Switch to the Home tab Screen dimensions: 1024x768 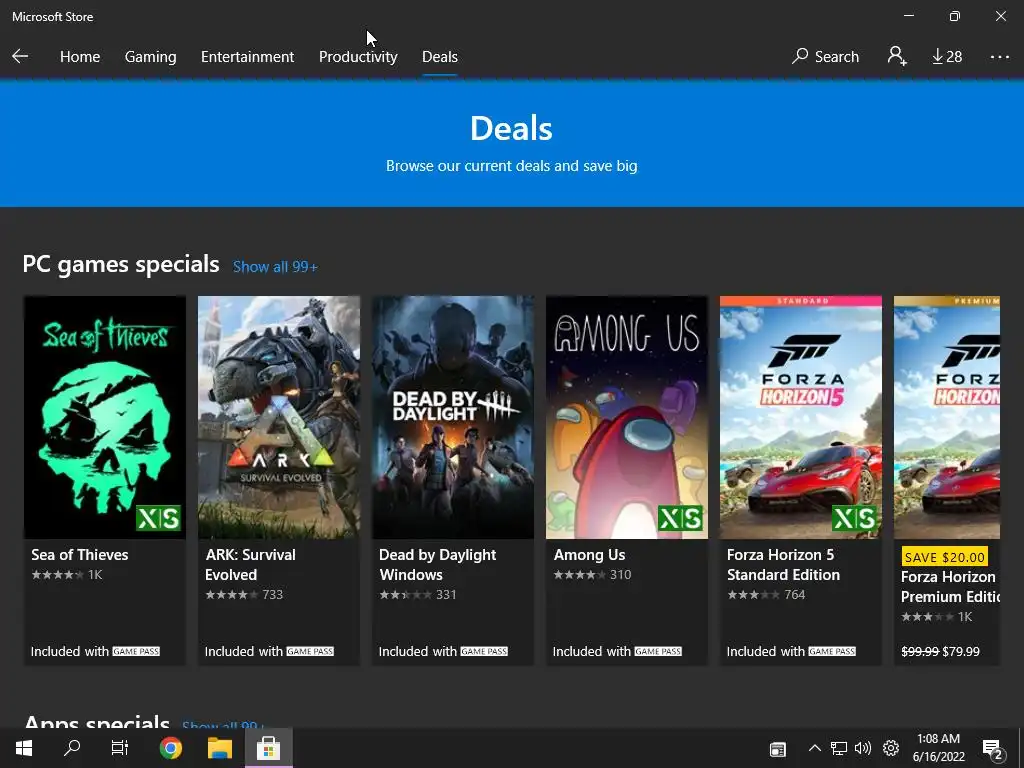[x=80, y=57]
